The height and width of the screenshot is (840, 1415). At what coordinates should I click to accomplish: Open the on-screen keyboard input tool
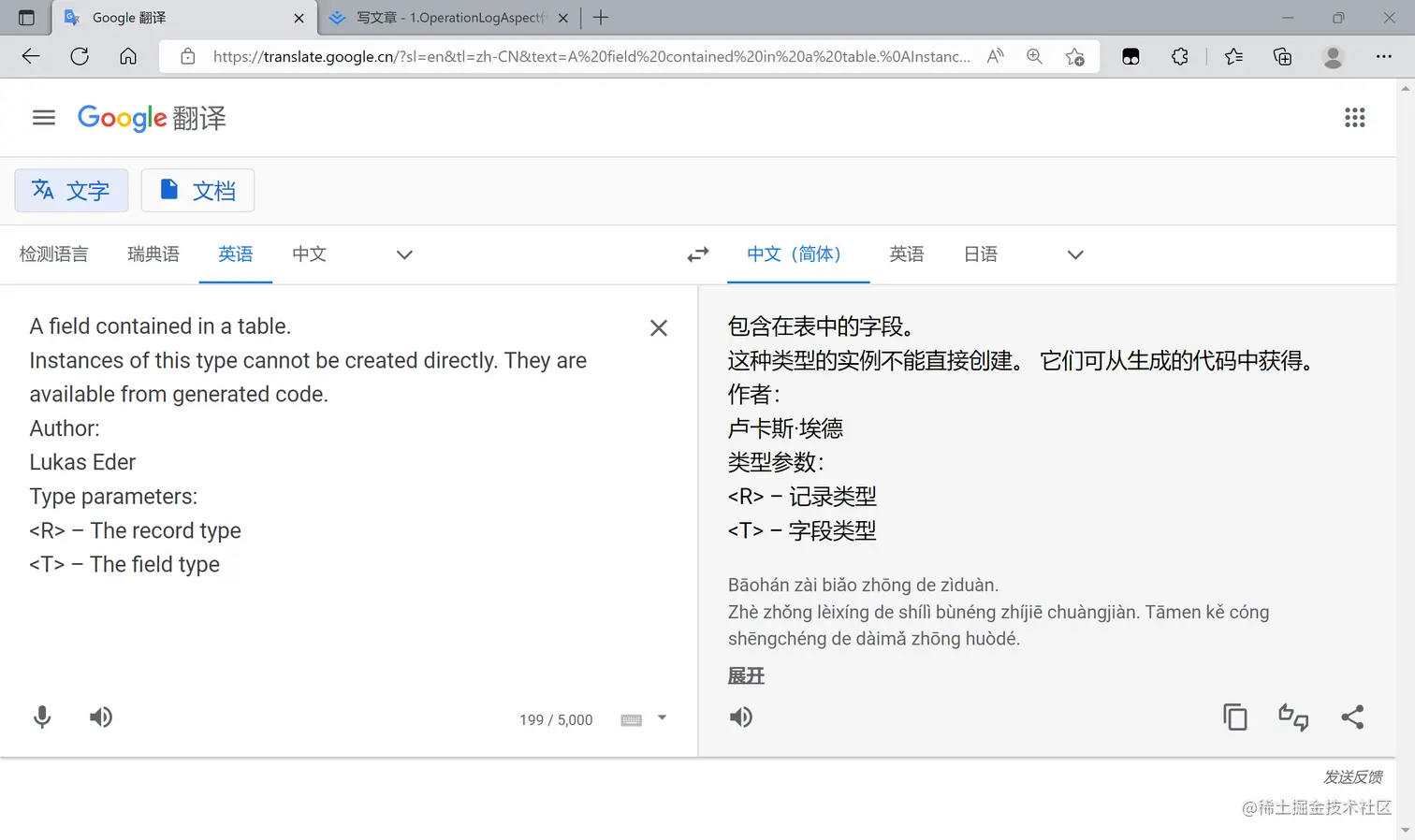(632, 719)
